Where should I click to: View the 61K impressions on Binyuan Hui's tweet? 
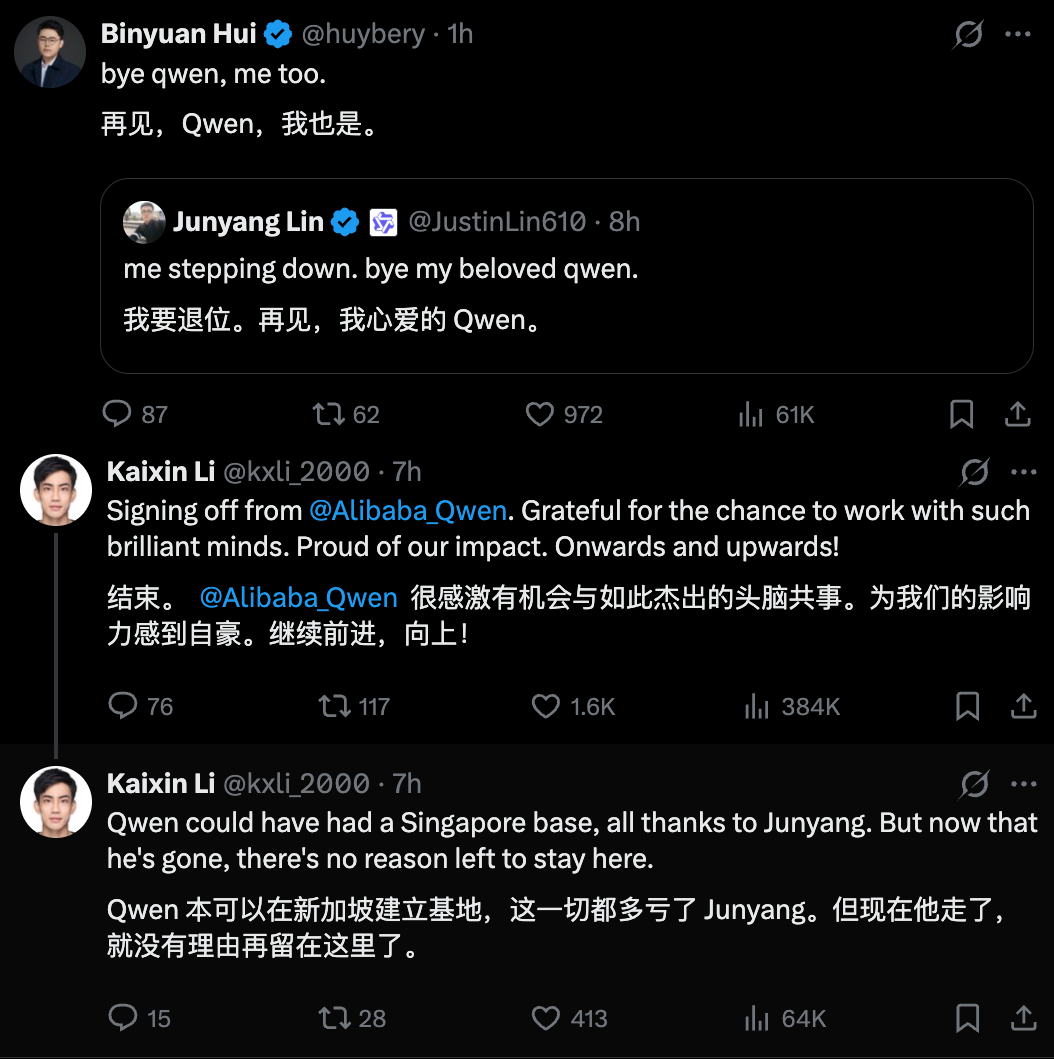(751, 413)
